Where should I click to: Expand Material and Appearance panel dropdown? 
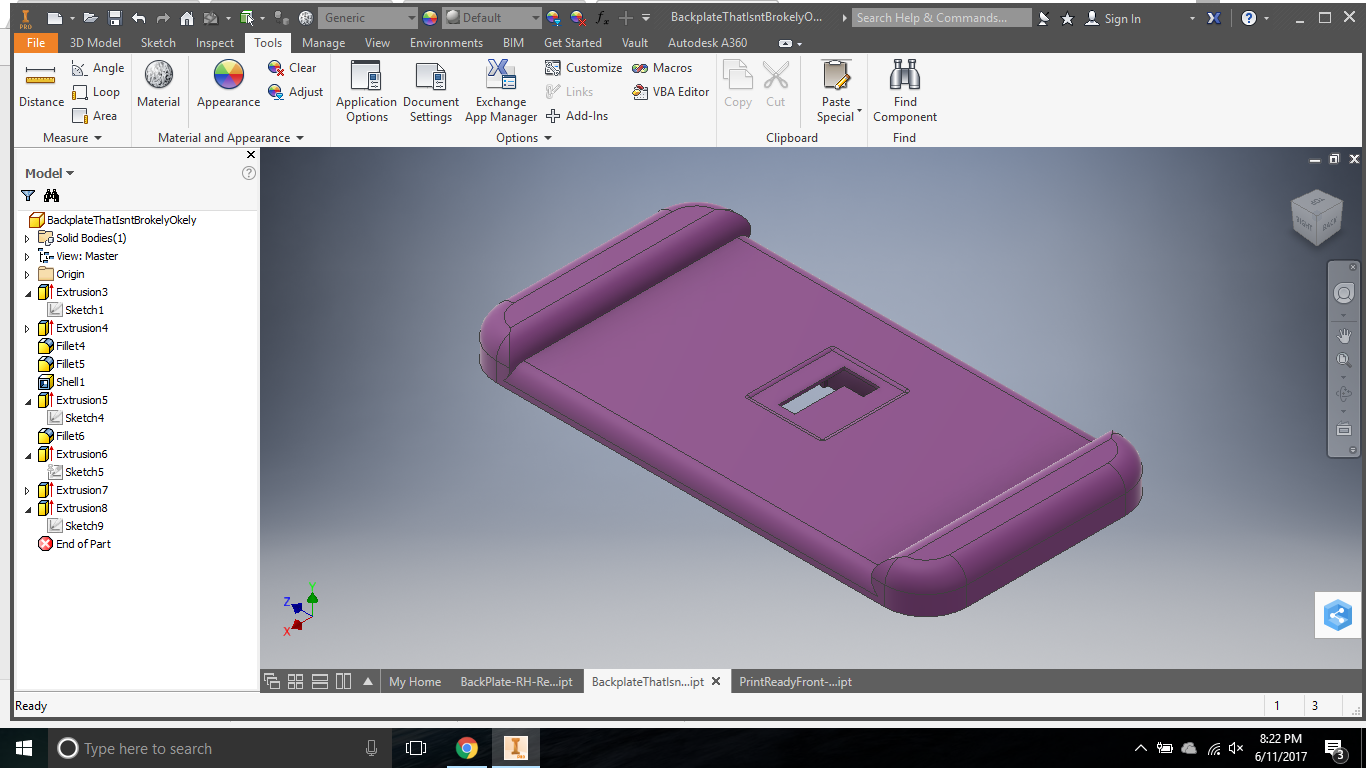tap(231, 138)
